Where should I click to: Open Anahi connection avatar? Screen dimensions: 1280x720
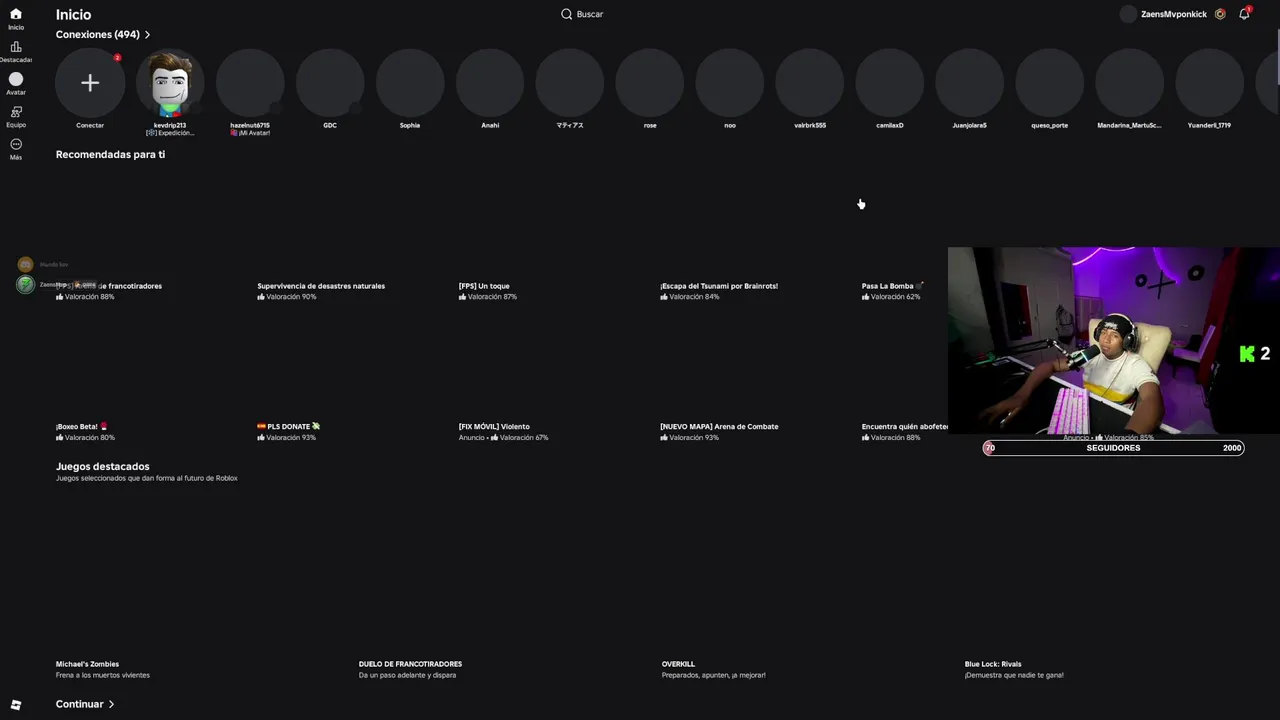pyautogui.click(x=490, y=83)
